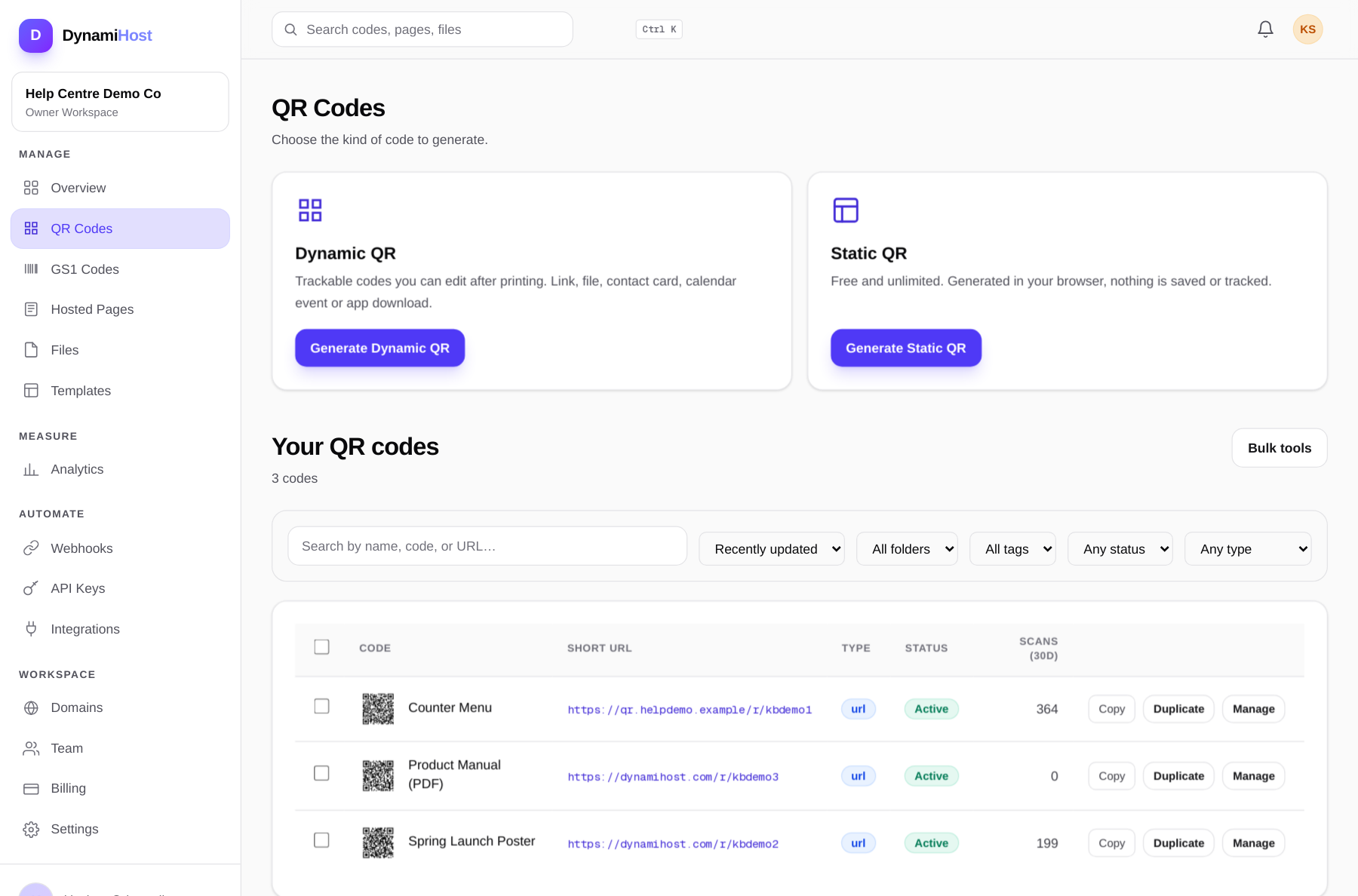Open the Recently updated sort dropdown

coord(772,549)
